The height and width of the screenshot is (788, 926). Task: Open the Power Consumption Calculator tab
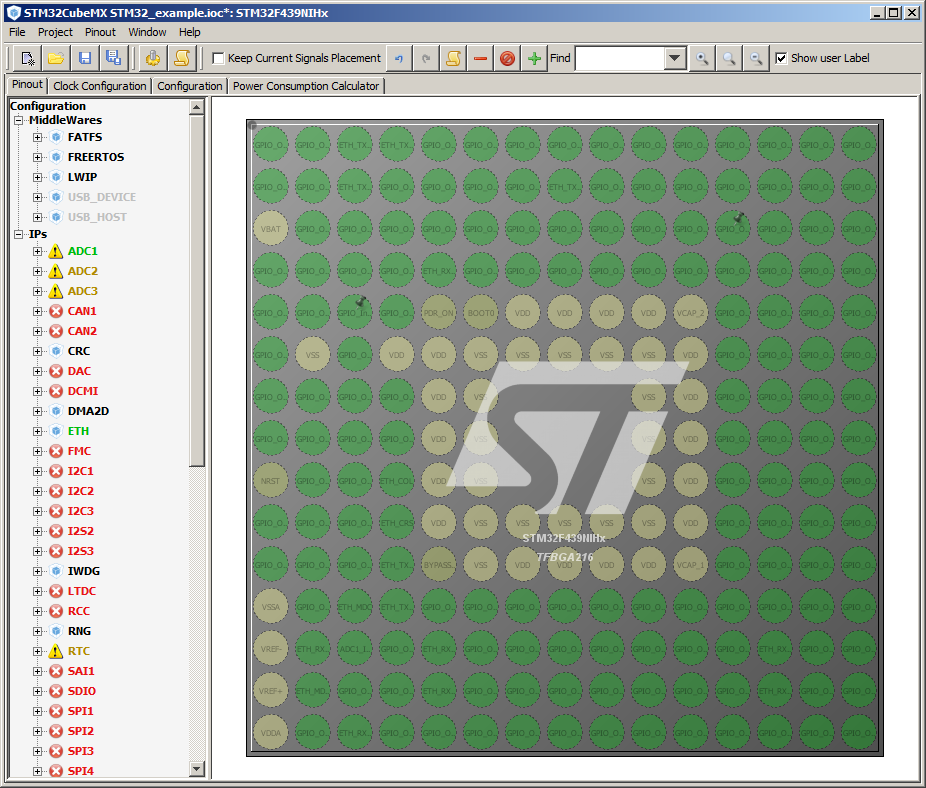pyautogui.click(x=306, y=86)
